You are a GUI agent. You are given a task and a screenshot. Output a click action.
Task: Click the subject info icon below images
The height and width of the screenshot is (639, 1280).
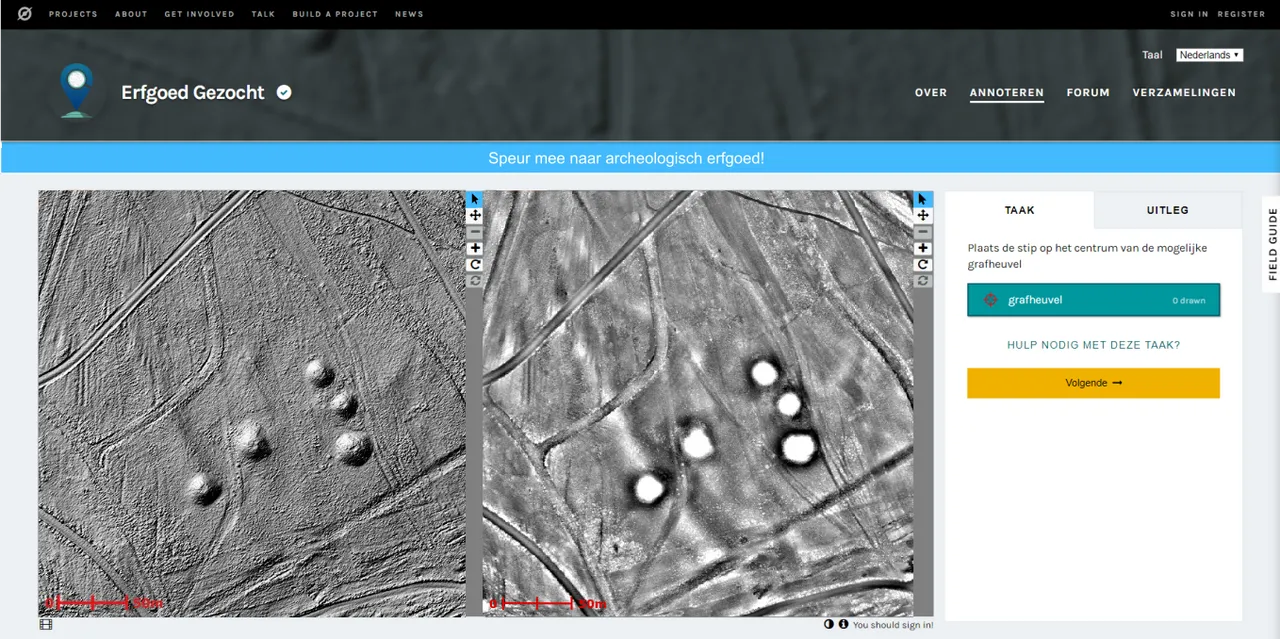pos(843,625)
